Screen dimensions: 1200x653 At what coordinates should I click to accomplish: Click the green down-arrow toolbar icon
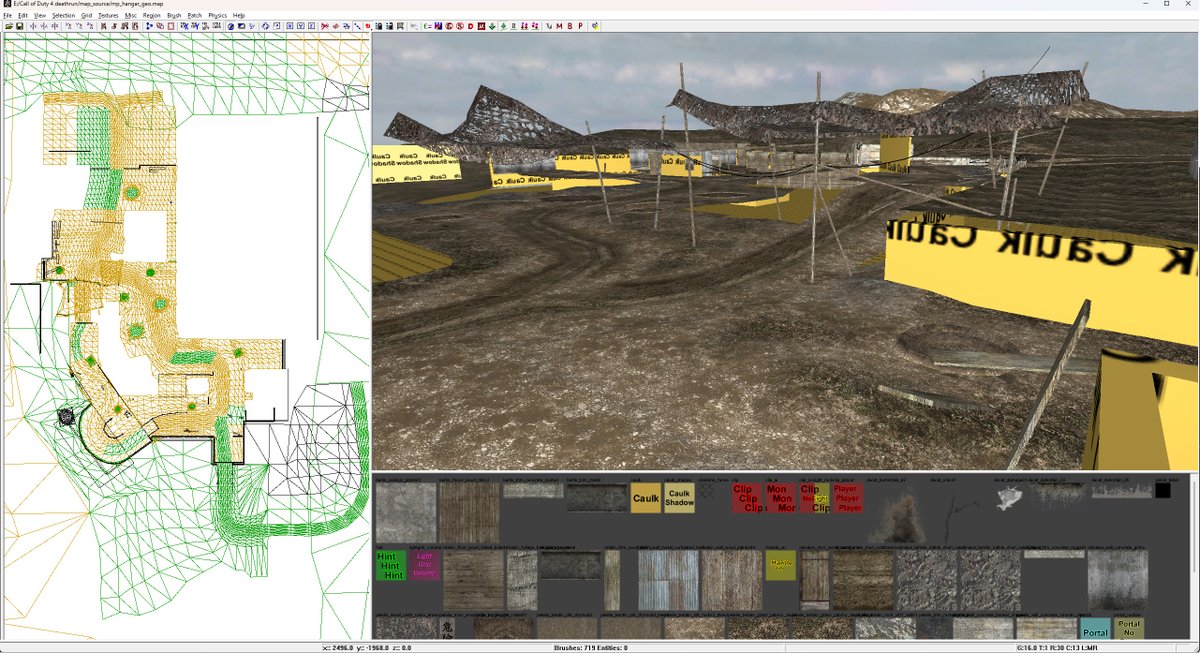point(492,26)
